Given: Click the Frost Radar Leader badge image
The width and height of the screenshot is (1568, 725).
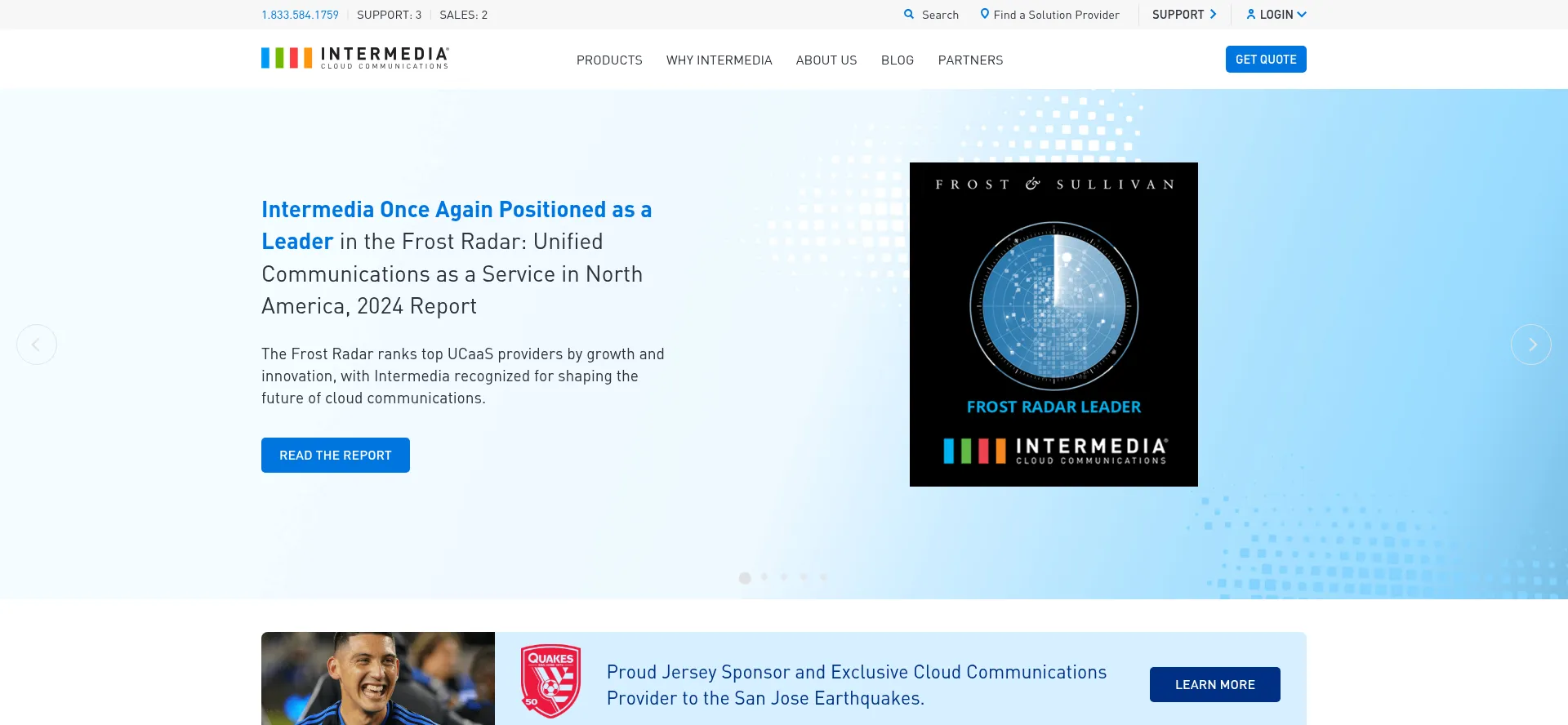Looking at the screenshot, I should tap(1053, 324).
